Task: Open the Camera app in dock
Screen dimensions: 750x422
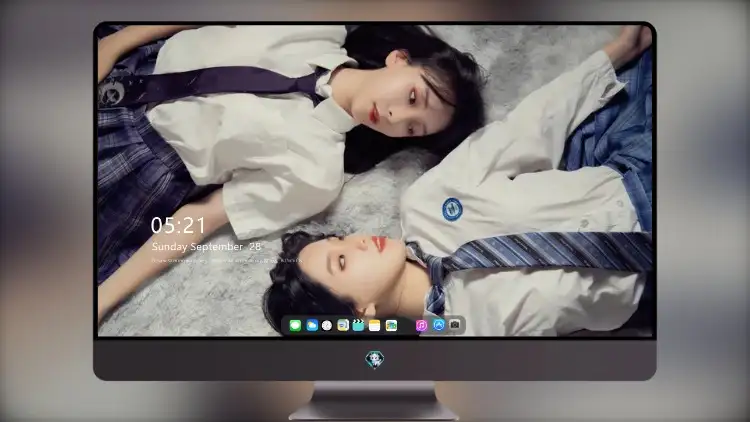Action: pos(455,325)
